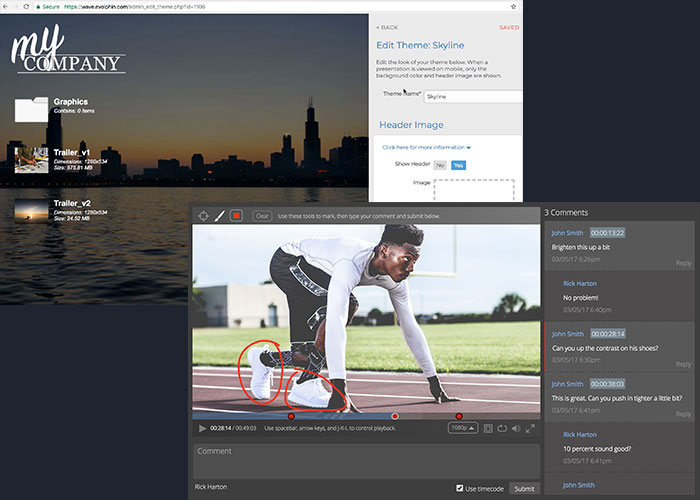Viewport: 700px width, 500px height.
Task: Click the browser back arrow
Action: pyautogui.click(x=5, y=7)
